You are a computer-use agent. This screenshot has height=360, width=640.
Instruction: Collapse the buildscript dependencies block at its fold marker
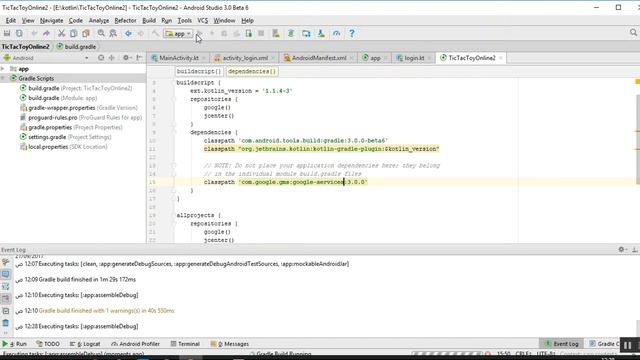point(173,132)
